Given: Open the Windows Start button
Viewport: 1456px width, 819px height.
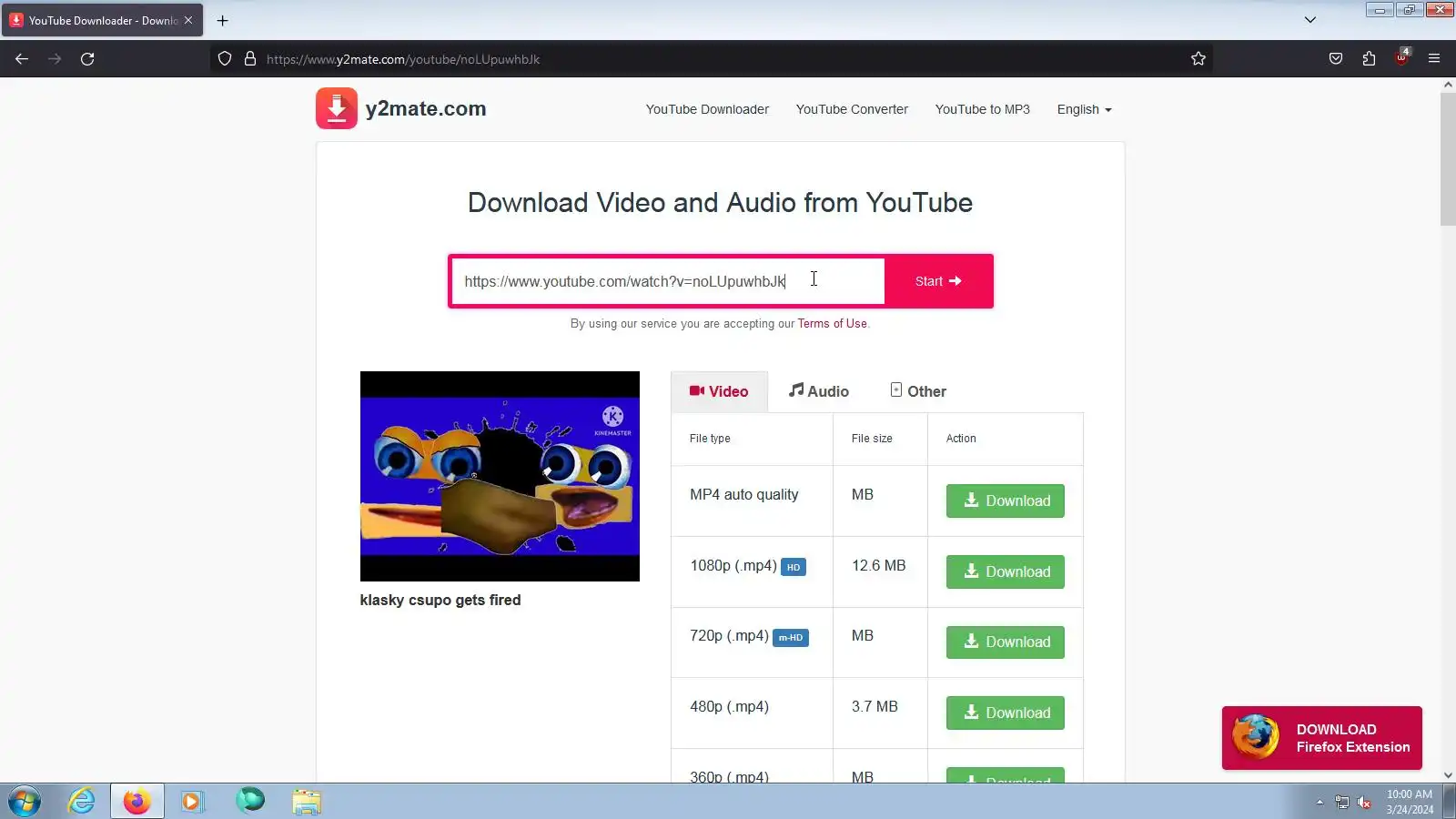Looking at the screenshot, I should point(25,802).
